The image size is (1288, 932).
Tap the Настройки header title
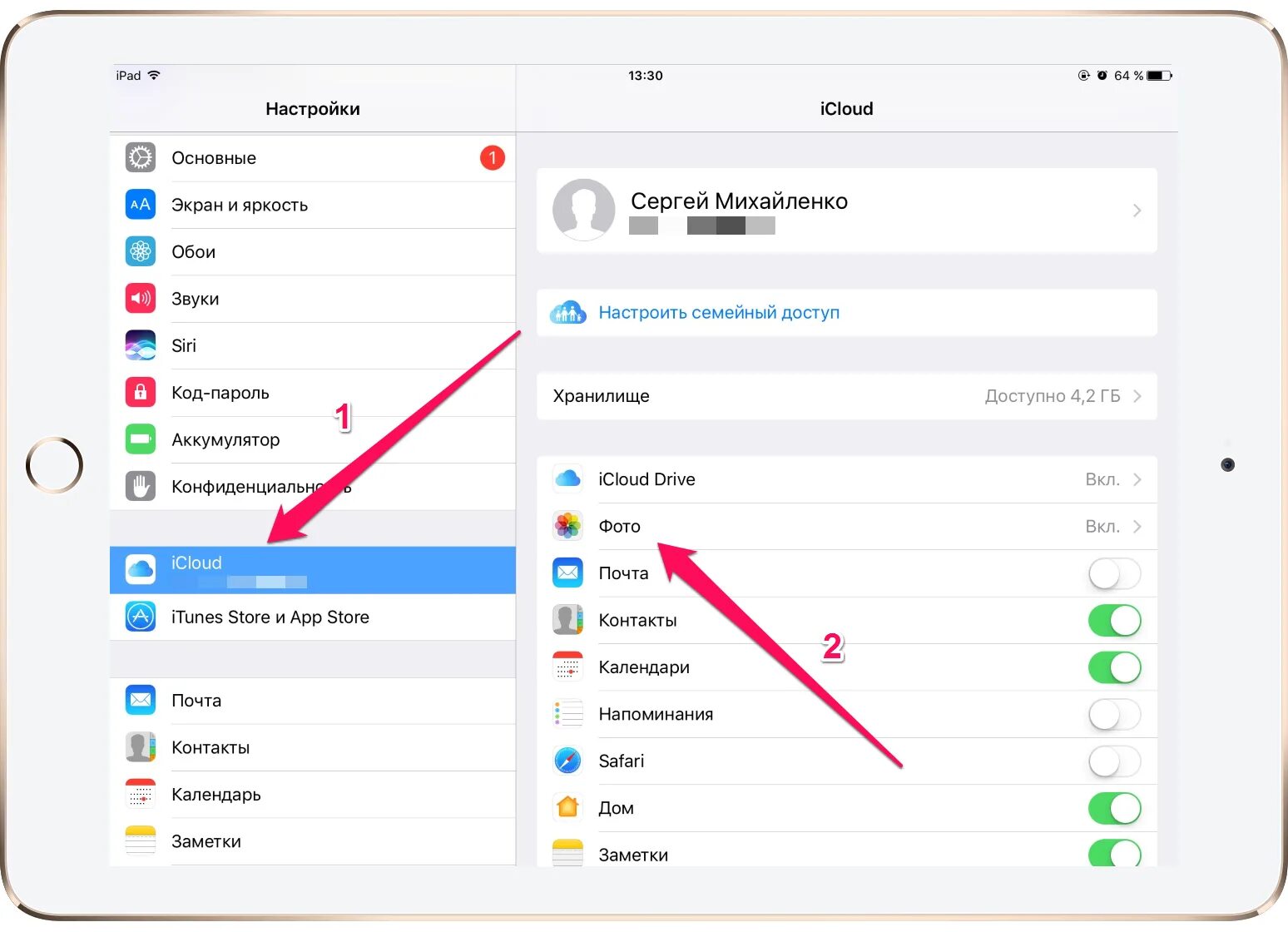(313, 109)
